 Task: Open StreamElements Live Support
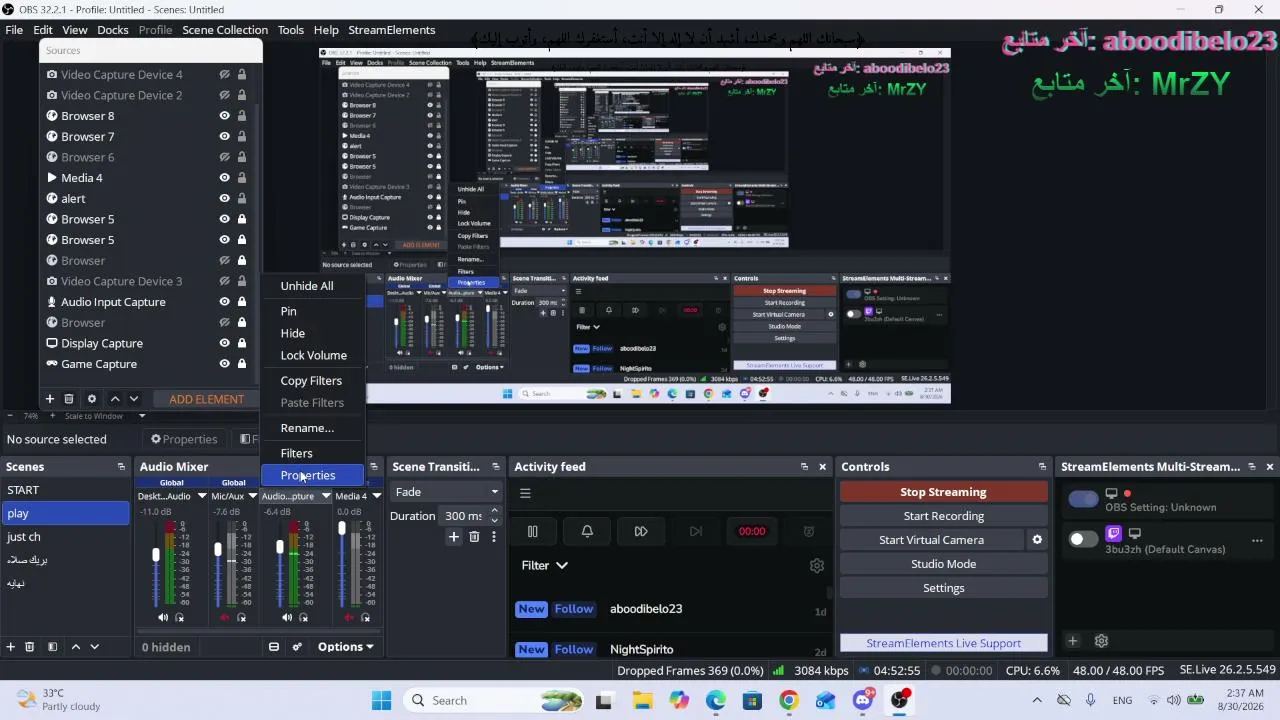[943, 643]
